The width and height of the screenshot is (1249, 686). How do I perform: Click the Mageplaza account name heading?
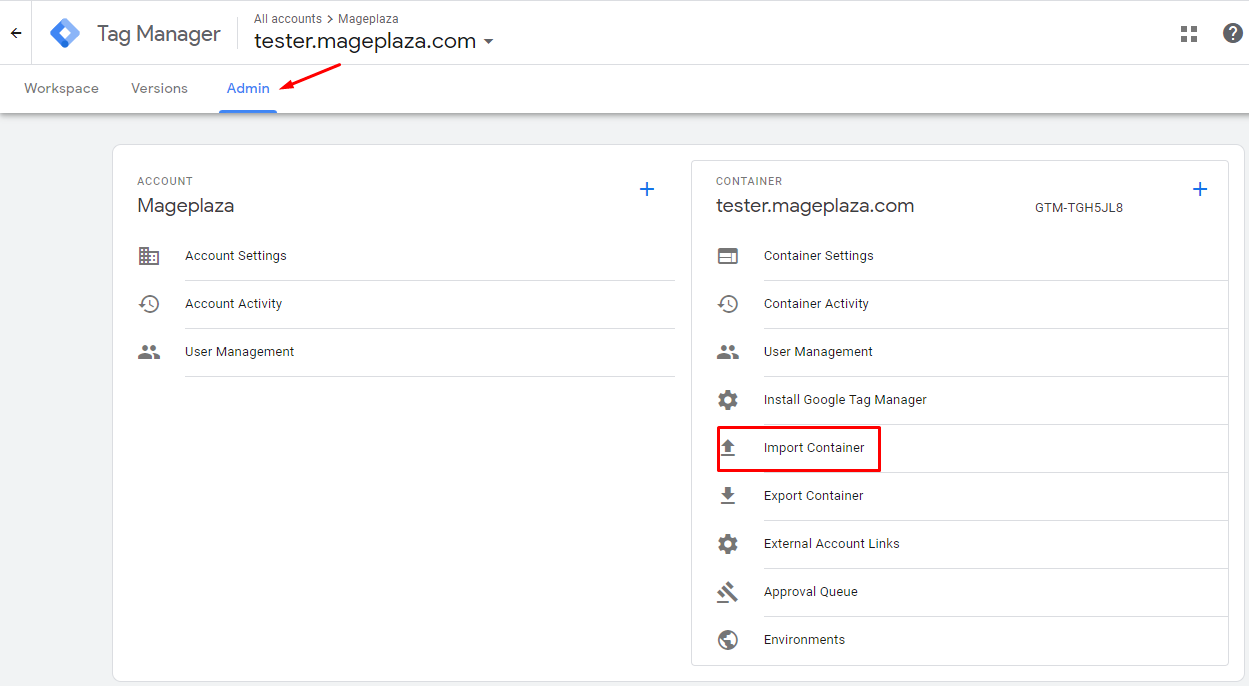[x=186, y=206]
